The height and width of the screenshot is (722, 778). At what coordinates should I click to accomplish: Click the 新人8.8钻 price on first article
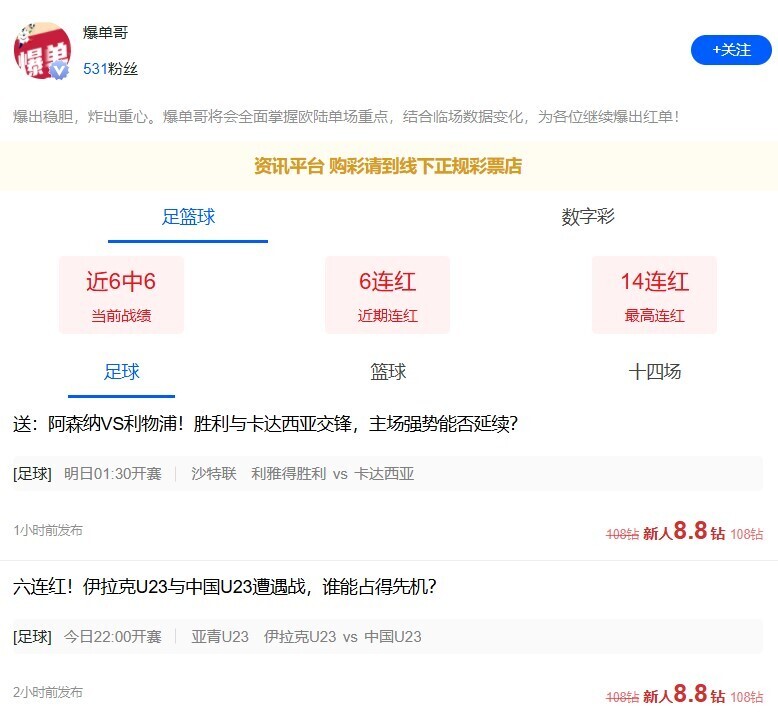coord(684,532)
